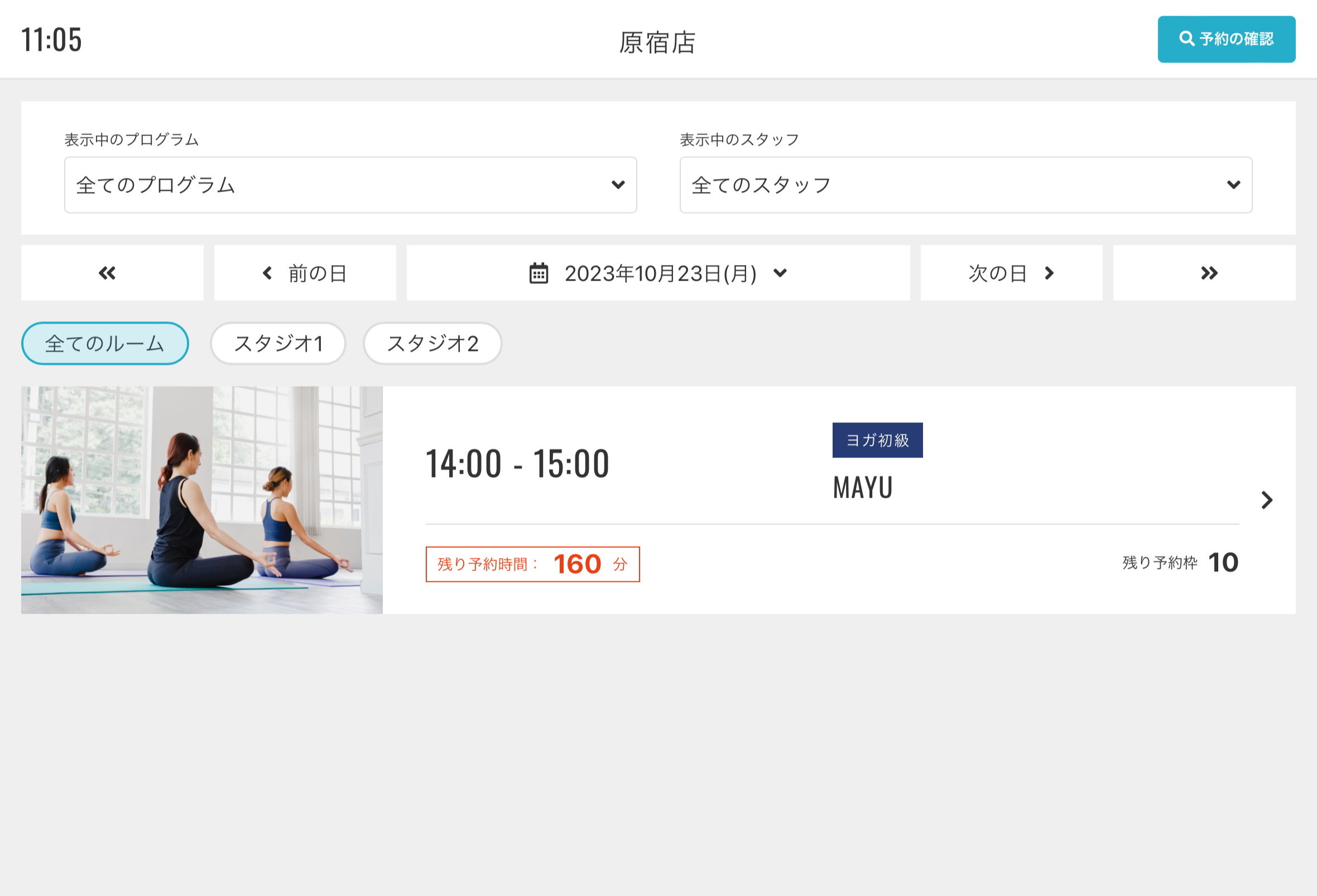
Task: Click the 表示中のスタッフ label
Action: coord(739,139)
